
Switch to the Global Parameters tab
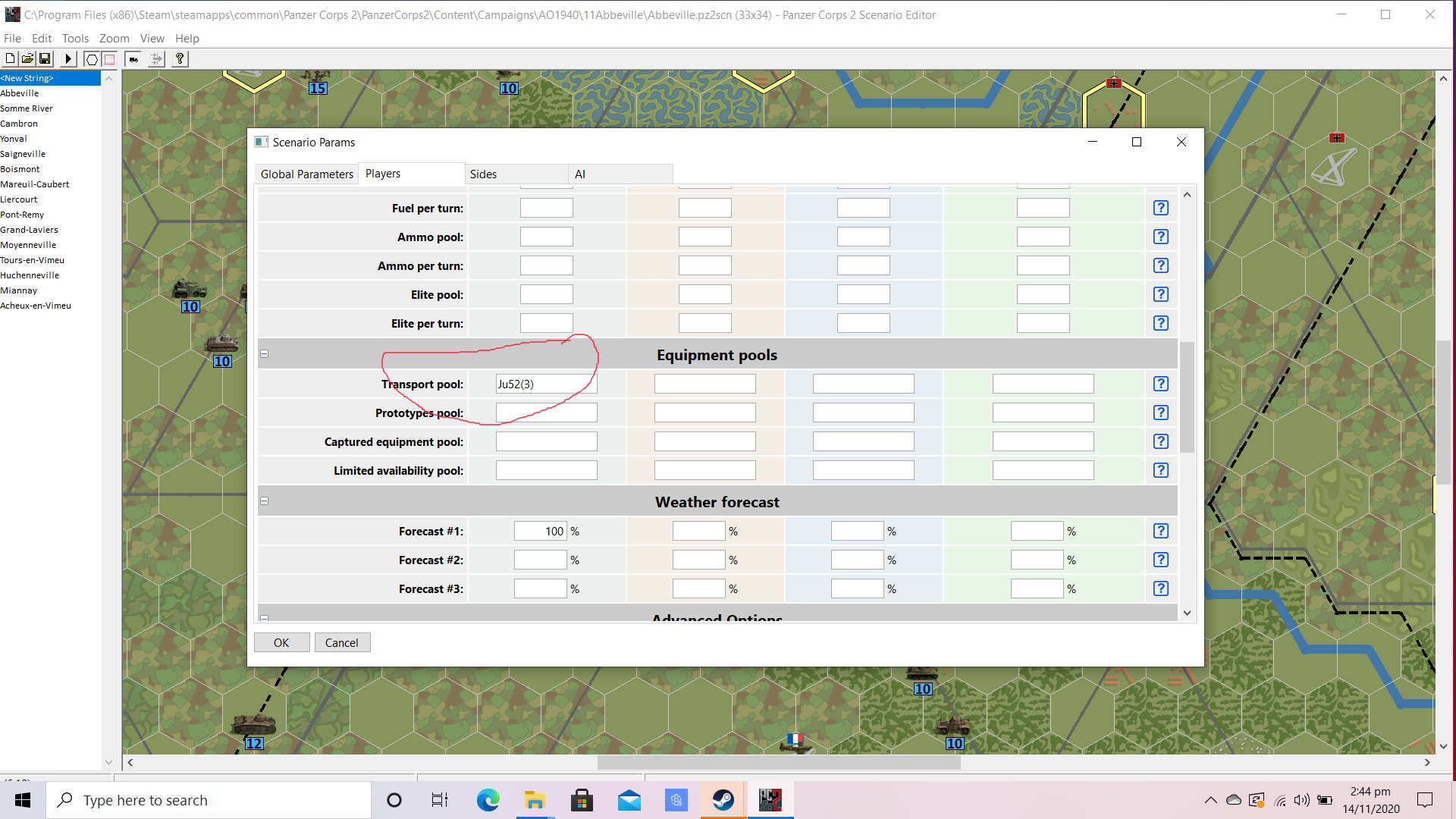pos(306,174)
